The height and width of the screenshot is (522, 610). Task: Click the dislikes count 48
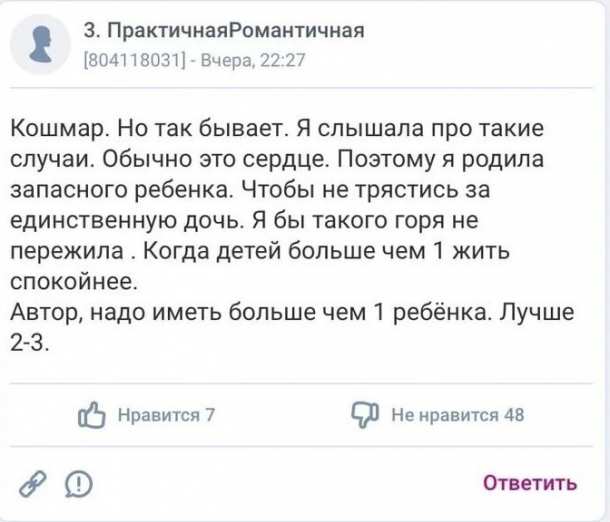tap(514, 416)
